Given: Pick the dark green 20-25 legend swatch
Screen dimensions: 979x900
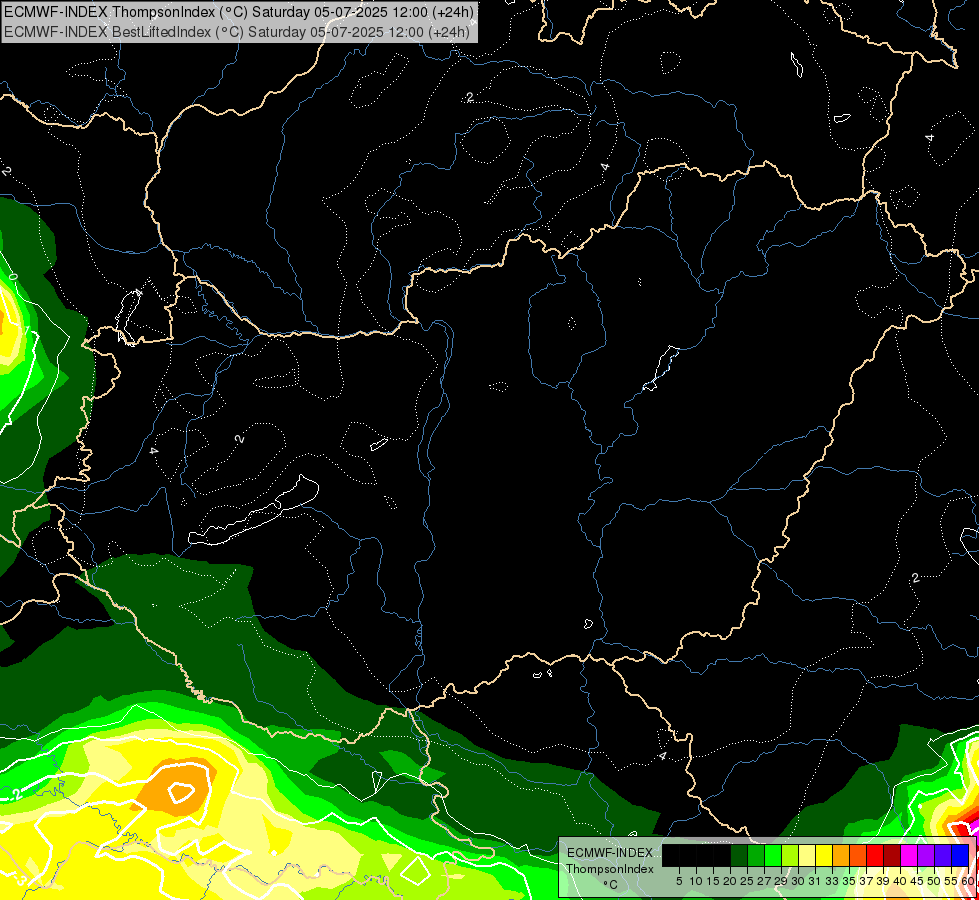Looking at the screenshot, I should tap(739, 855).
